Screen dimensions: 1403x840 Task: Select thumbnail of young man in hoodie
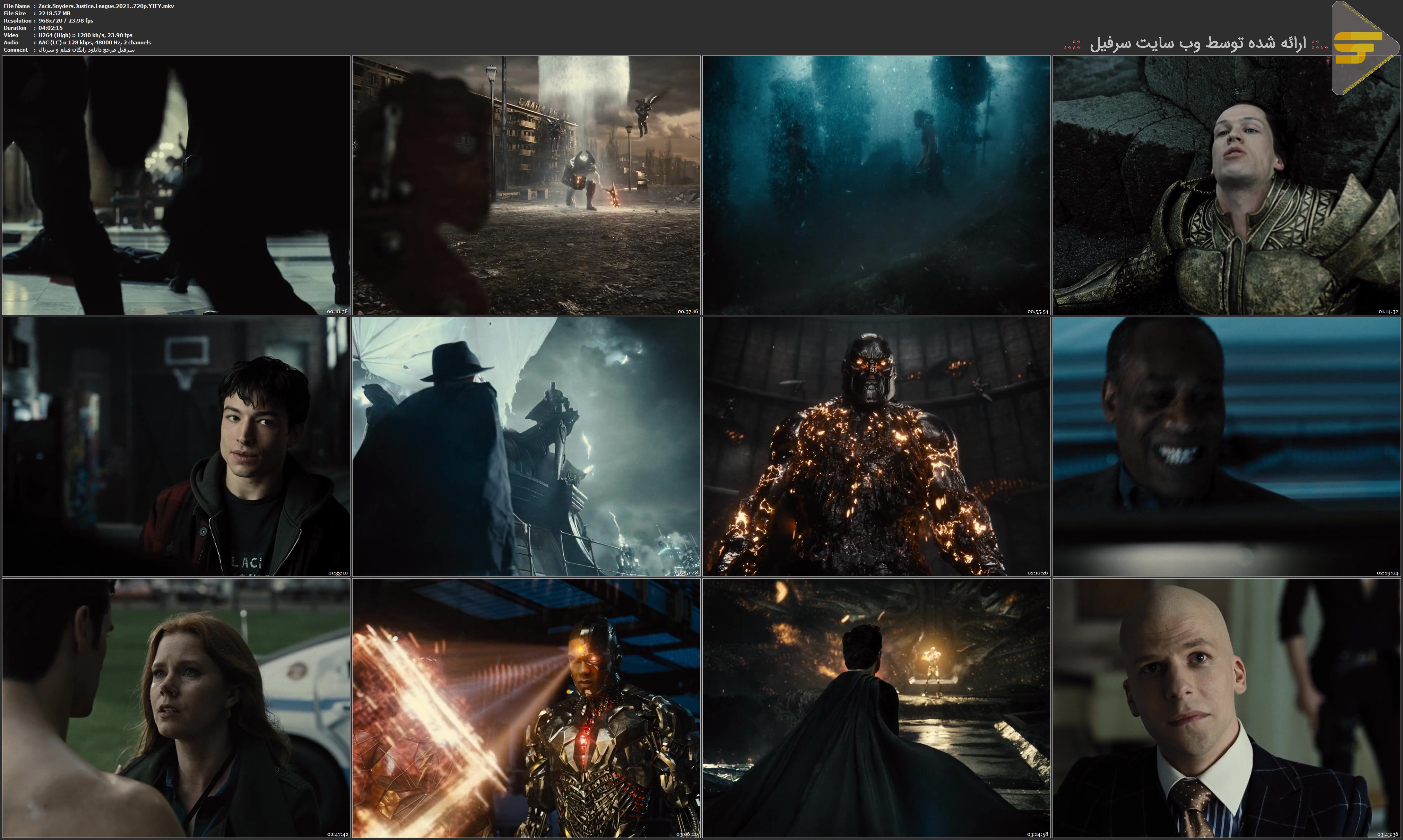click(176, 447)
